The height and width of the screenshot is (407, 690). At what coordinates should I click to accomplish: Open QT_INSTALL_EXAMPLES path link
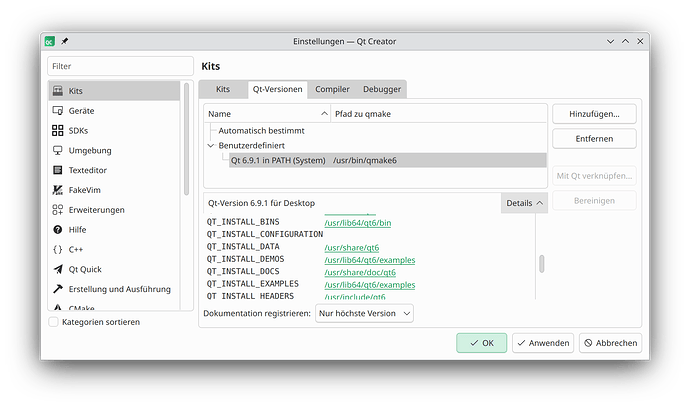point(370,285)
